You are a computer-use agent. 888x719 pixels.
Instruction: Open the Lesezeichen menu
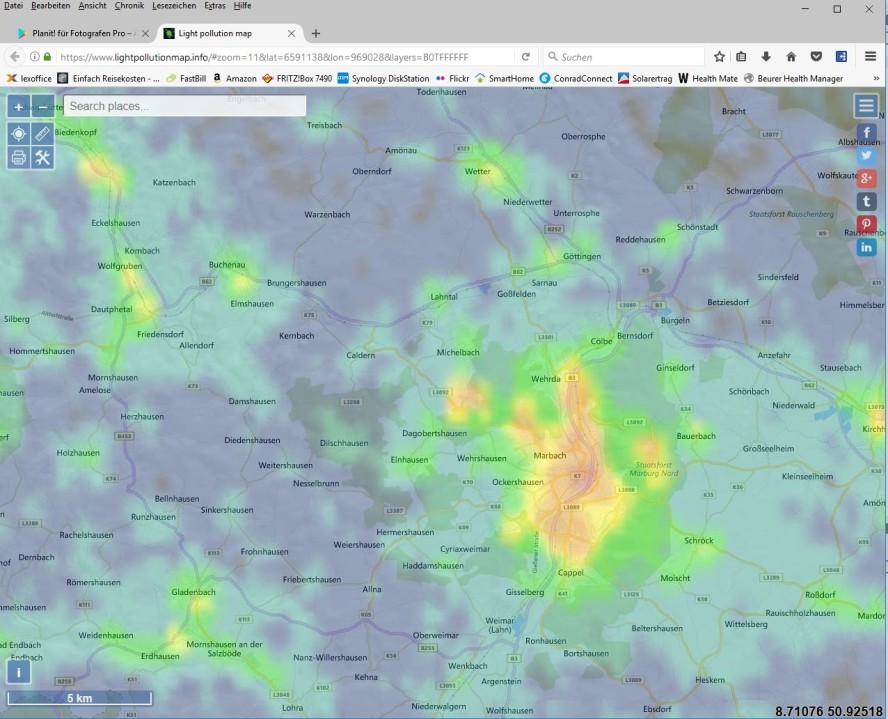pyautogui.click(x=174, y=6)
